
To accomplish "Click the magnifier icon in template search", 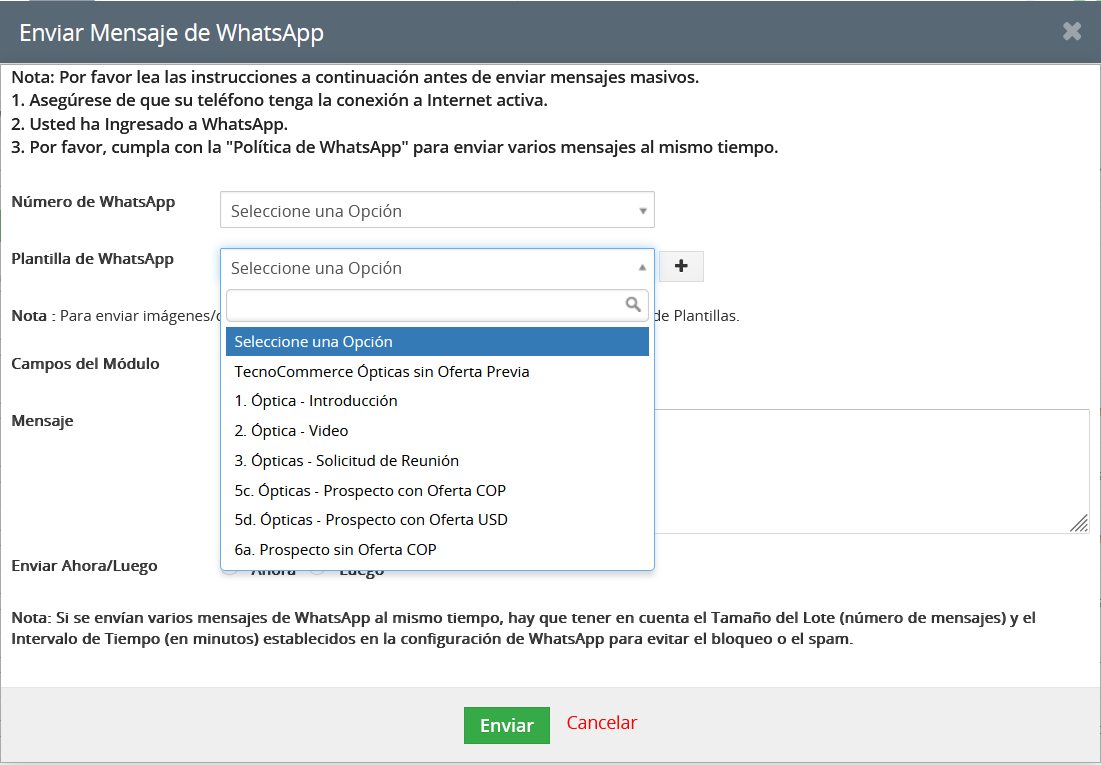I will click(x=633, y=304).
